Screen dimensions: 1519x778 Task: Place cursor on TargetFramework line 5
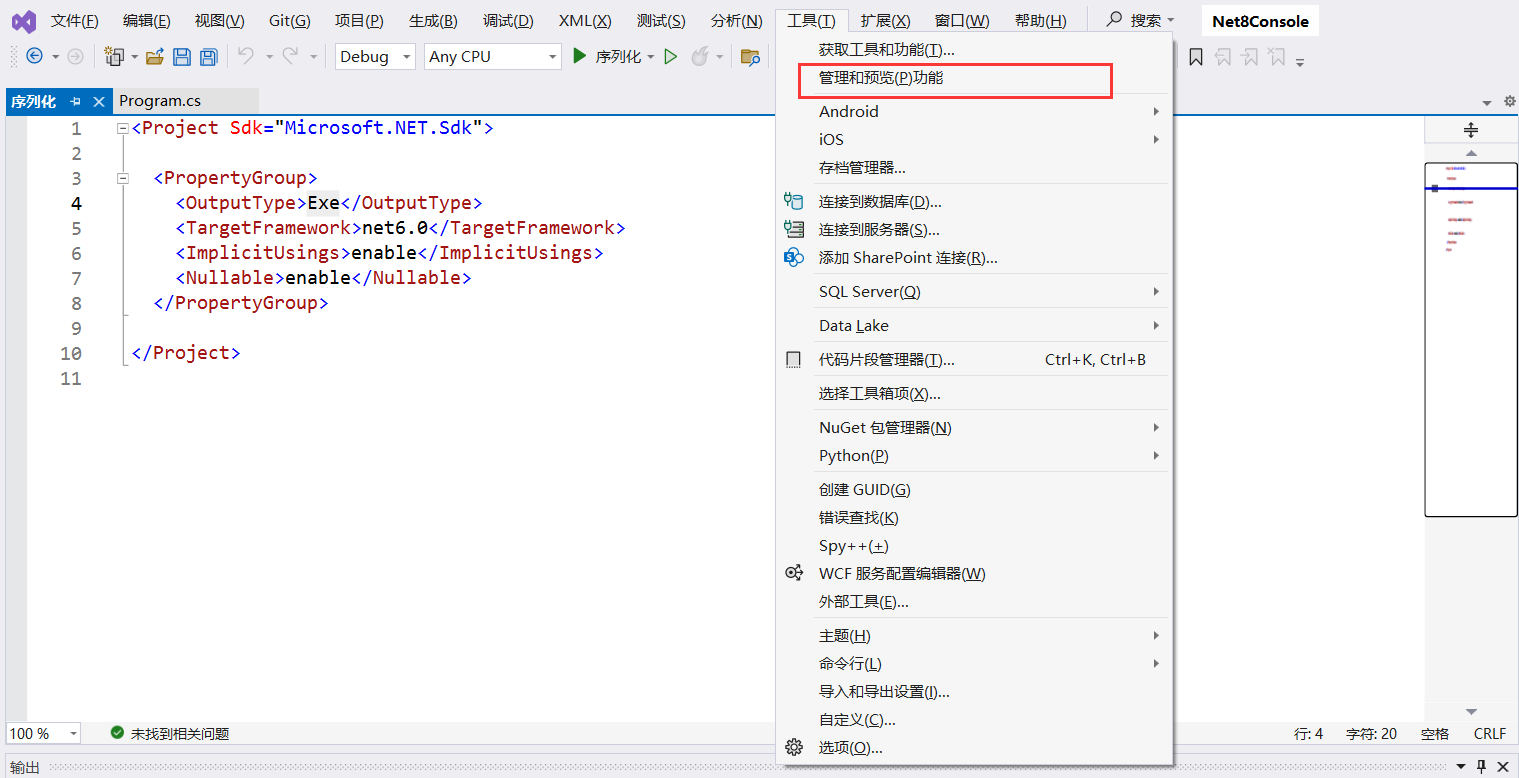400,228
